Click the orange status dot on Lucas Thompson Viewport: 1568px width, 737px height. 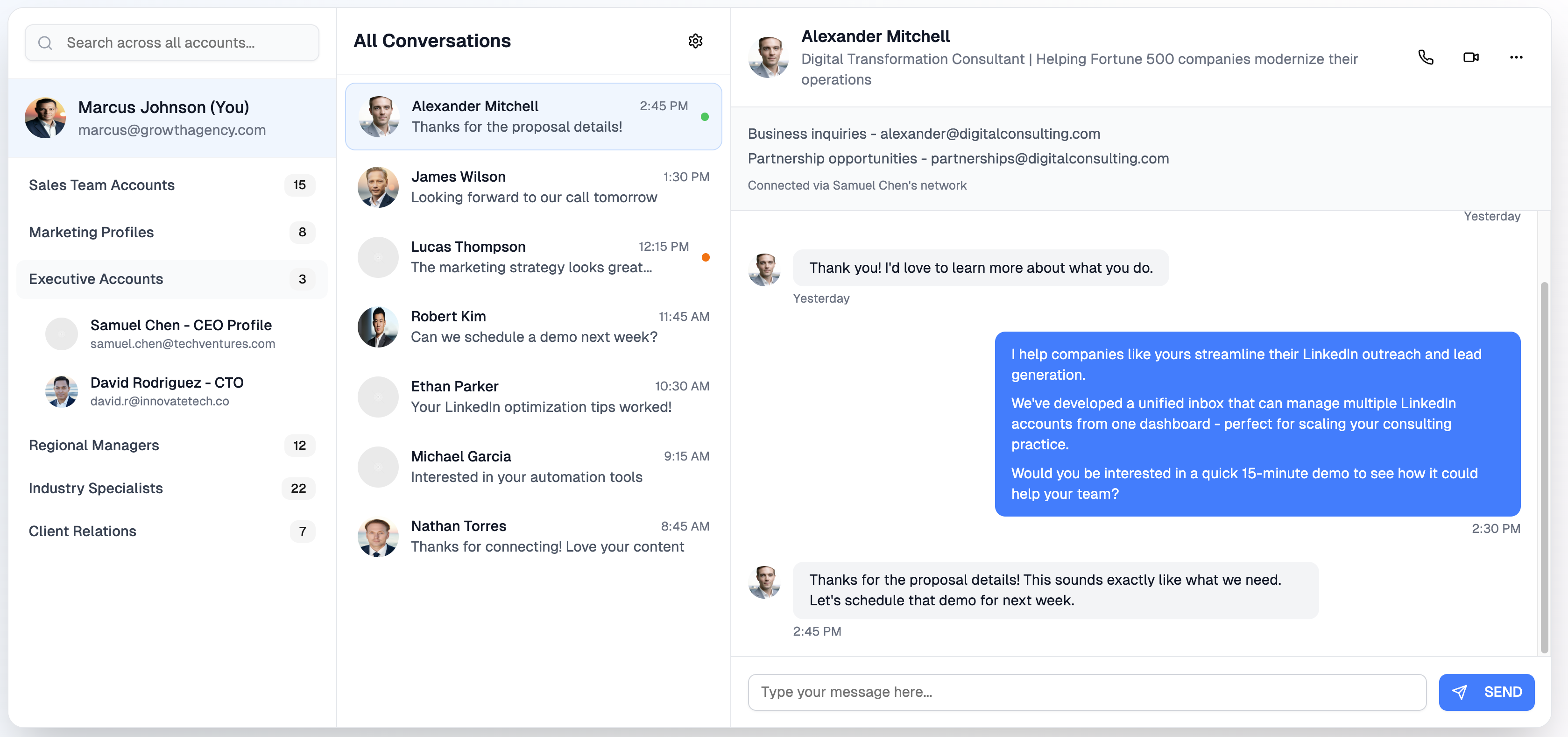click(705, 257)
